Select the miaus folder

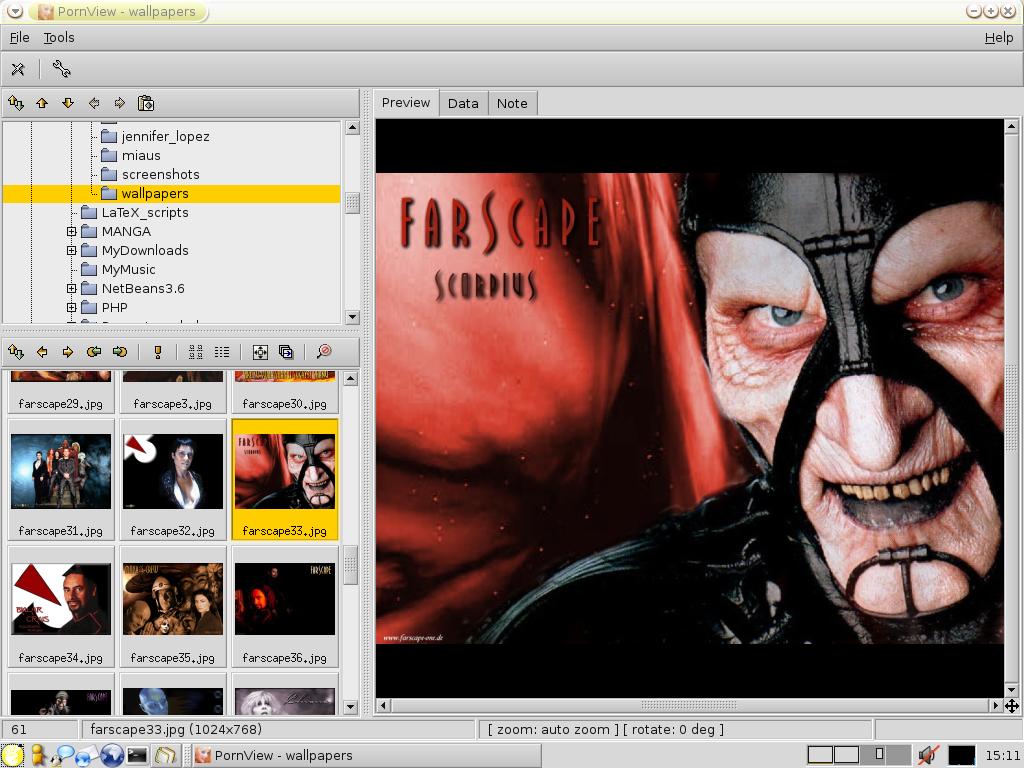[x=141, y=155]
